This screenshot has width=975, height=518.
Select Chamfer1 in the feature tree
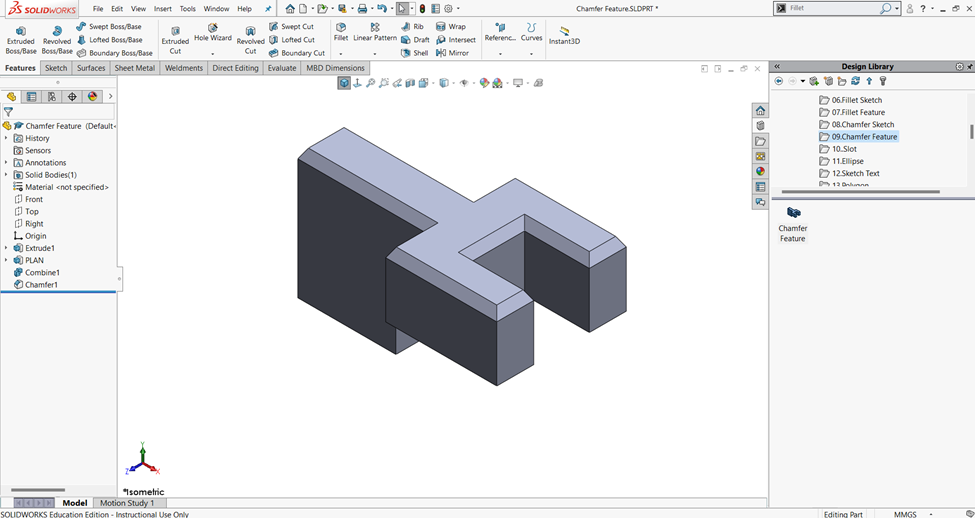point(35,285)
